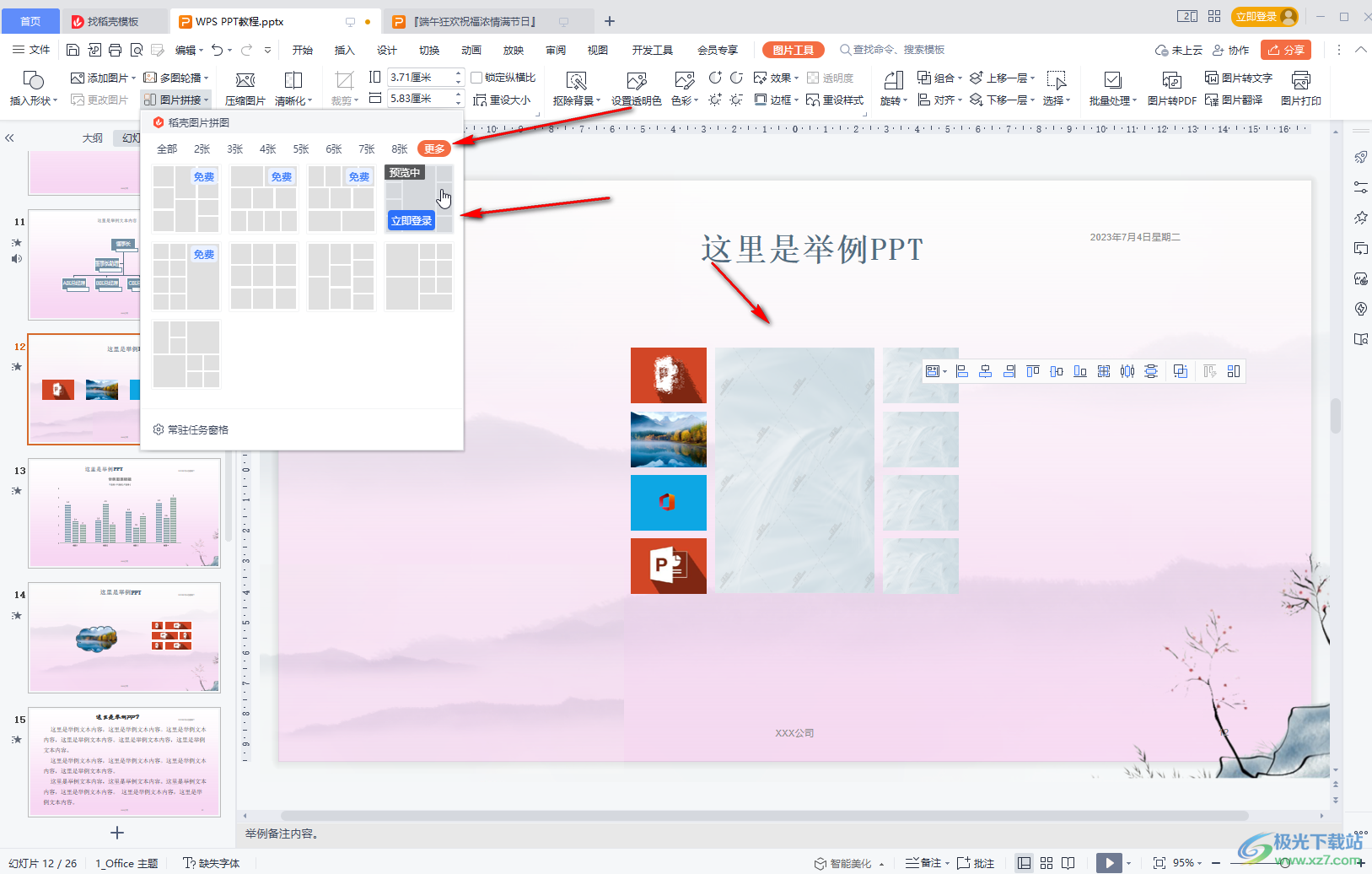
Task: Toggle Normal view button in status bar
Action: click(x=1024, y=863)
